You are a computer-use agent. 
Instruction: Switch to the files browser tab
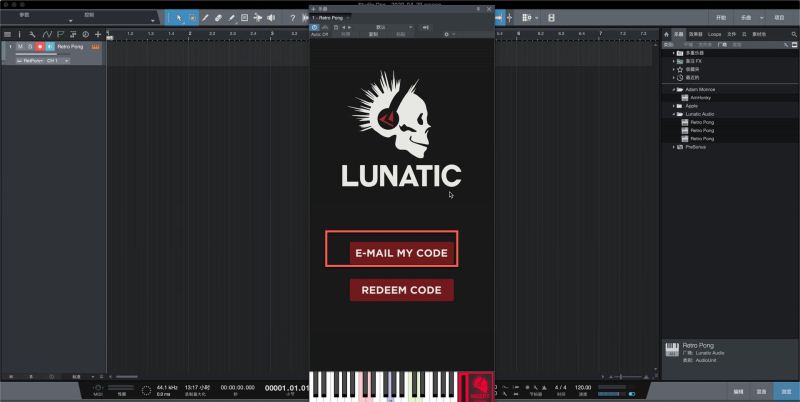click(731, 34)
